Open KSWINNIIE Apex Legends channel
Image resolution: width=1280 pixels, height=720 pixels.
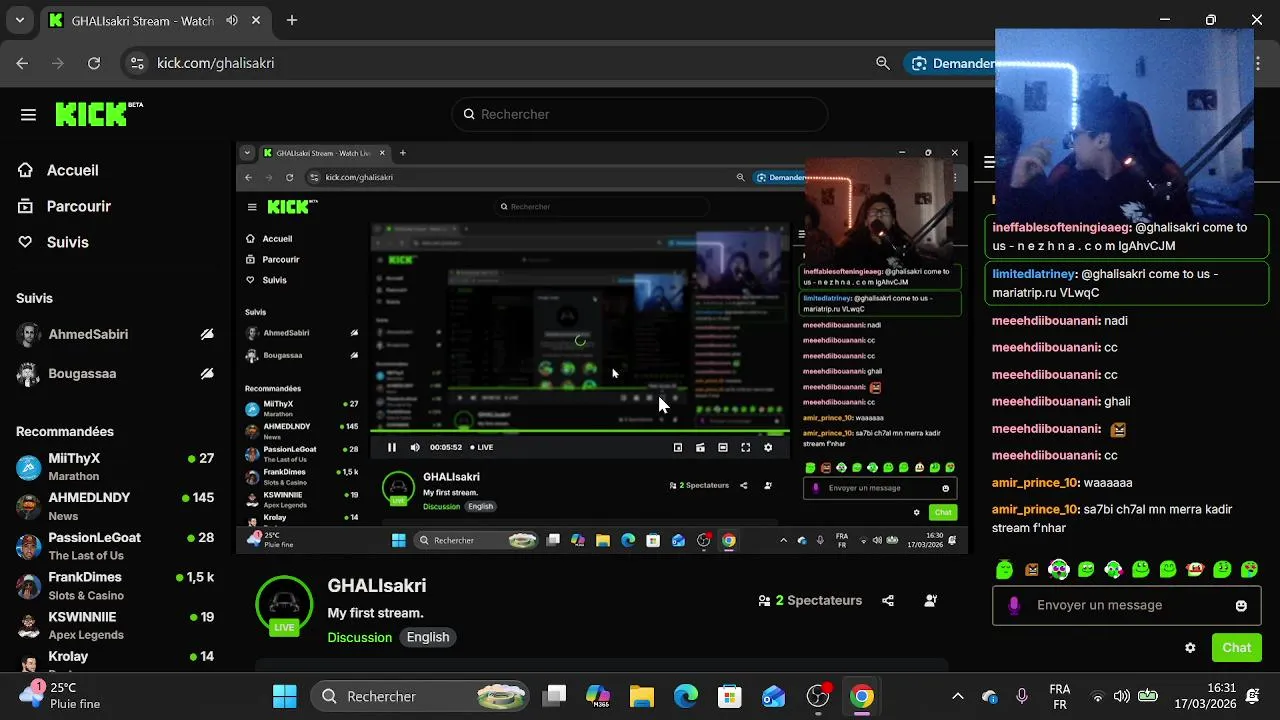pyautogui.click(x=115, y=625)
